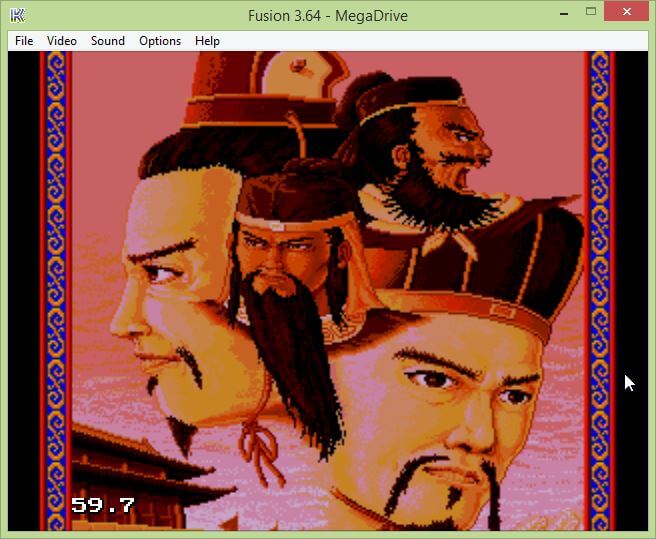Open the Video menu

tap(62, 41)
